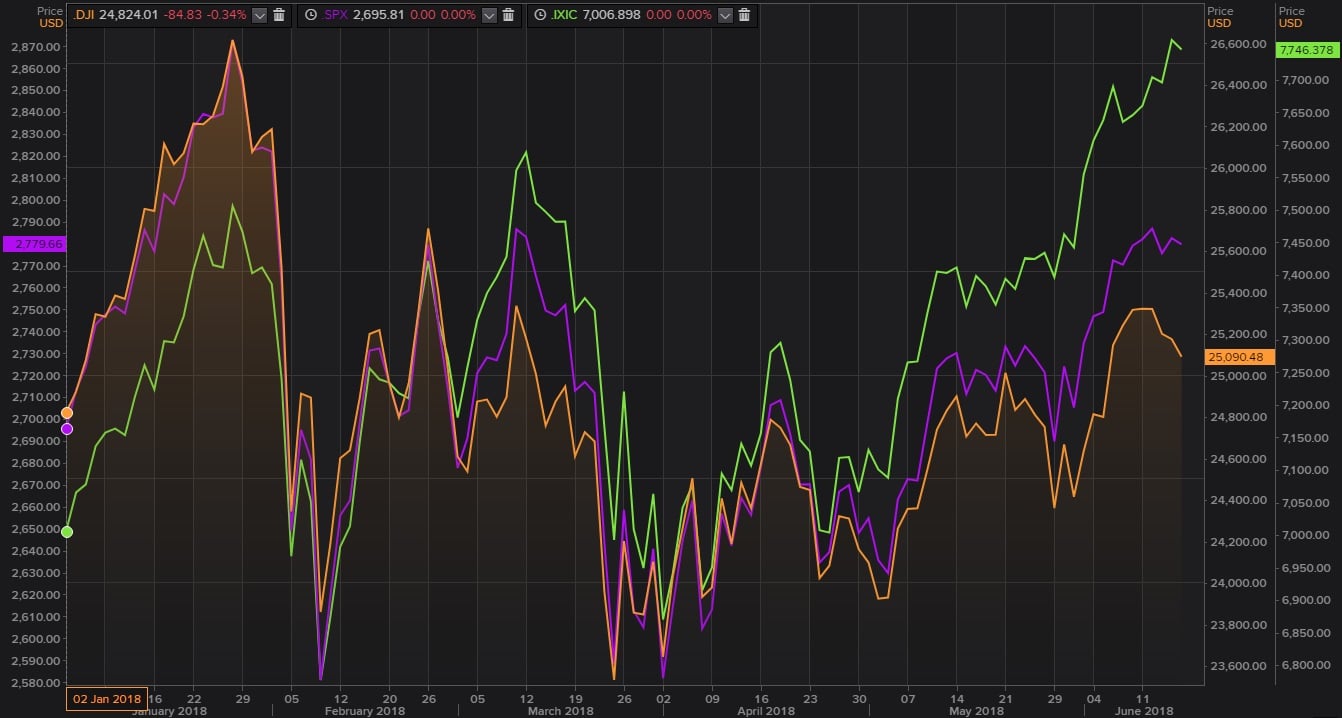Click the 7,200.00 far-right axis value
Image resolution: width=1342 pixels, height=718 pixels.
tap(1306, 405)
